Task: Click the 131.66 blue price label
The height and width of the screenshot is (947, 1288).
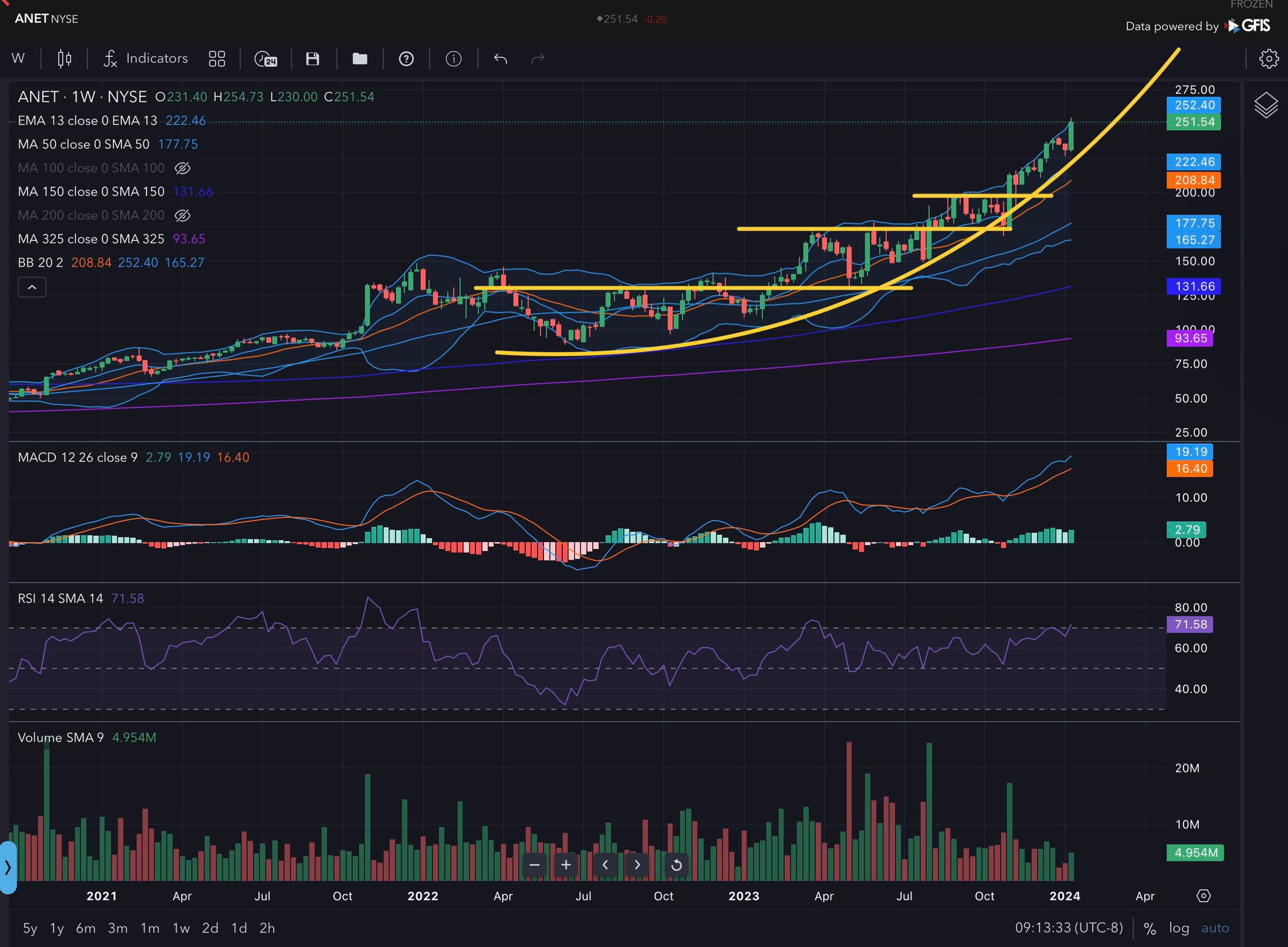Action: (x=1194, y=287)
